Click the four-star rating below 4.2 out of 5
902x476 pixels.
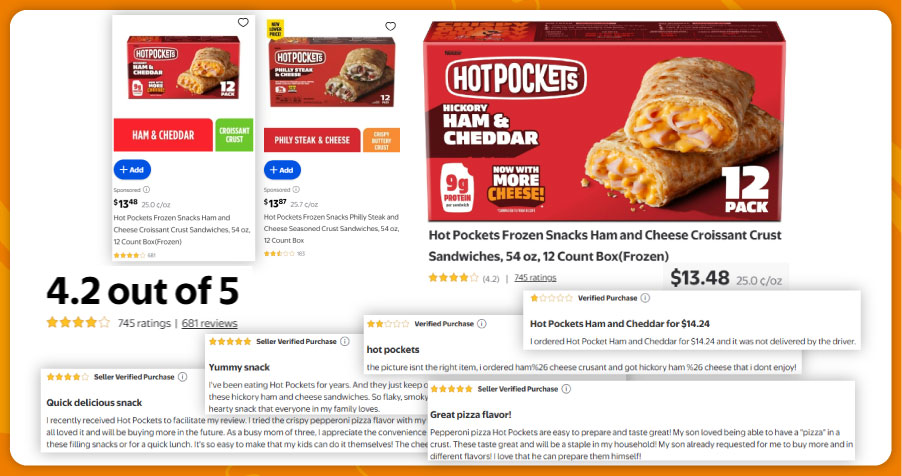click(78, 322)
